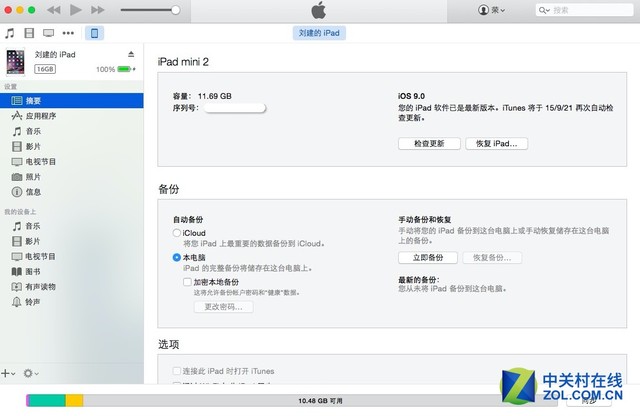Select the iPad device icon button
The image size is (640, 416).
[x=94, y=33]
